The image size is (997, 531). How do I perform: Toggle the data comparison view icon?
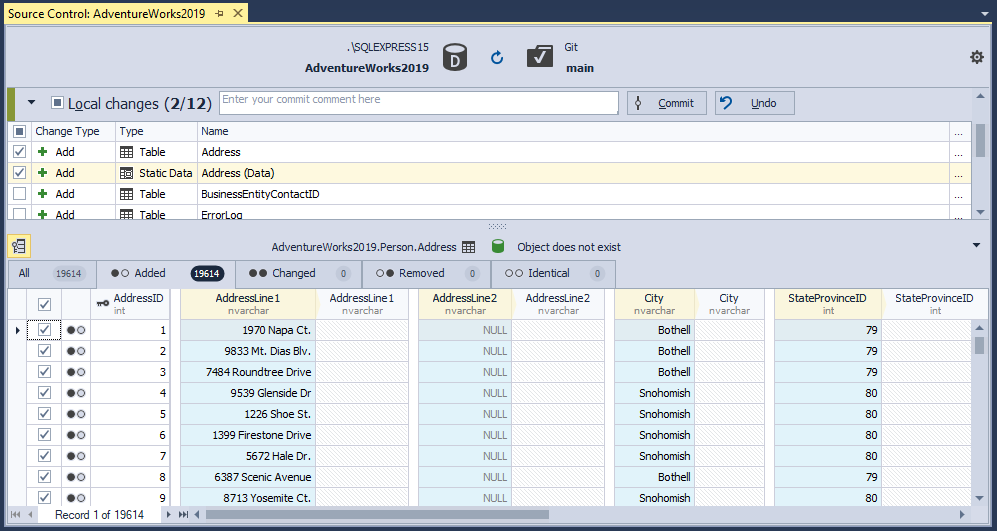pyautogui.click(x=19, y=246)
